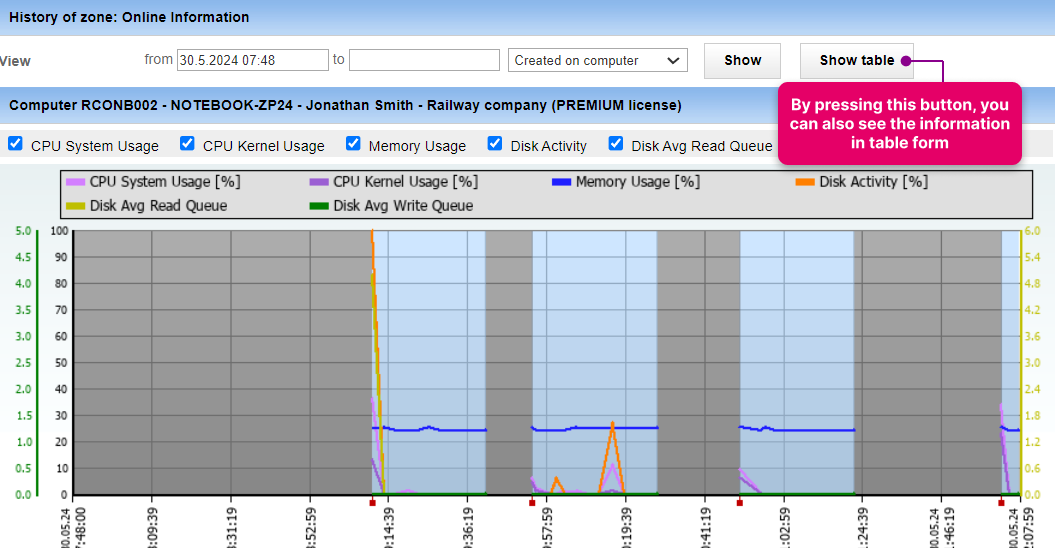Toggle the CPU Kernel Usage checkbox
This screenshot has width=1055, height=554.
click(187, 143)
